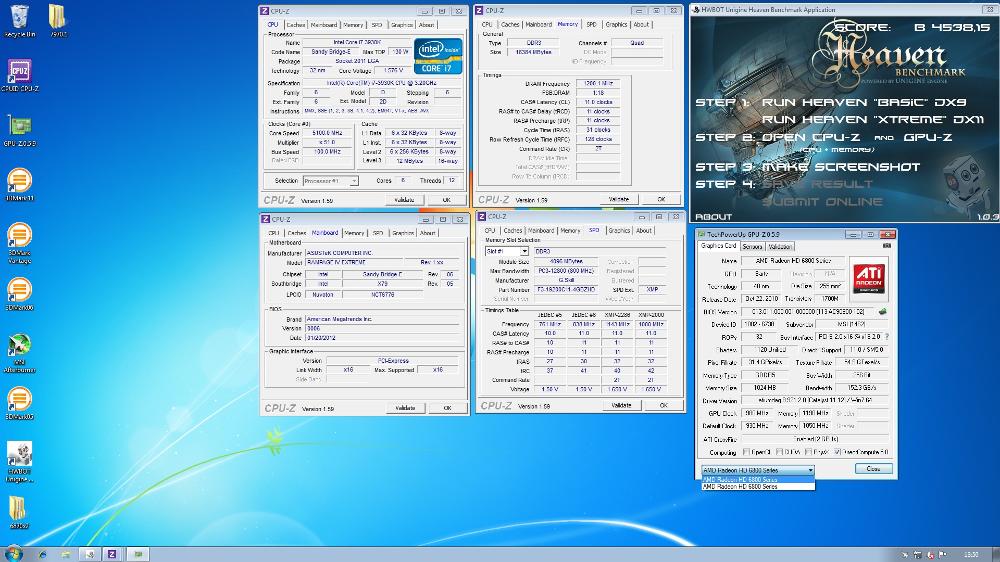Open the About tab in the CPU-Z Mainboard window
The height and width of the screenshot is (562, 1000).
click(427, 233)
